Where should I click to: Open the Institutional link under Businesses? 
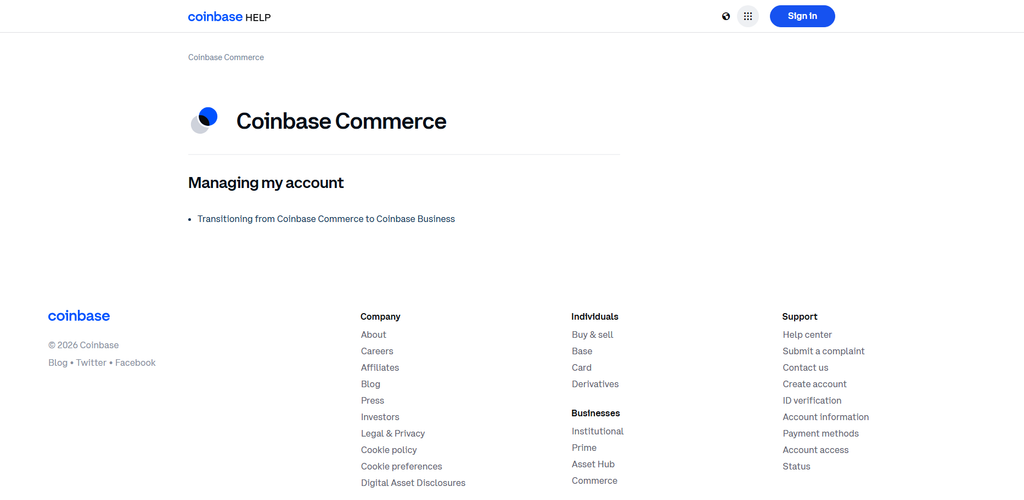pyautogui.click(x=598, y=431)
